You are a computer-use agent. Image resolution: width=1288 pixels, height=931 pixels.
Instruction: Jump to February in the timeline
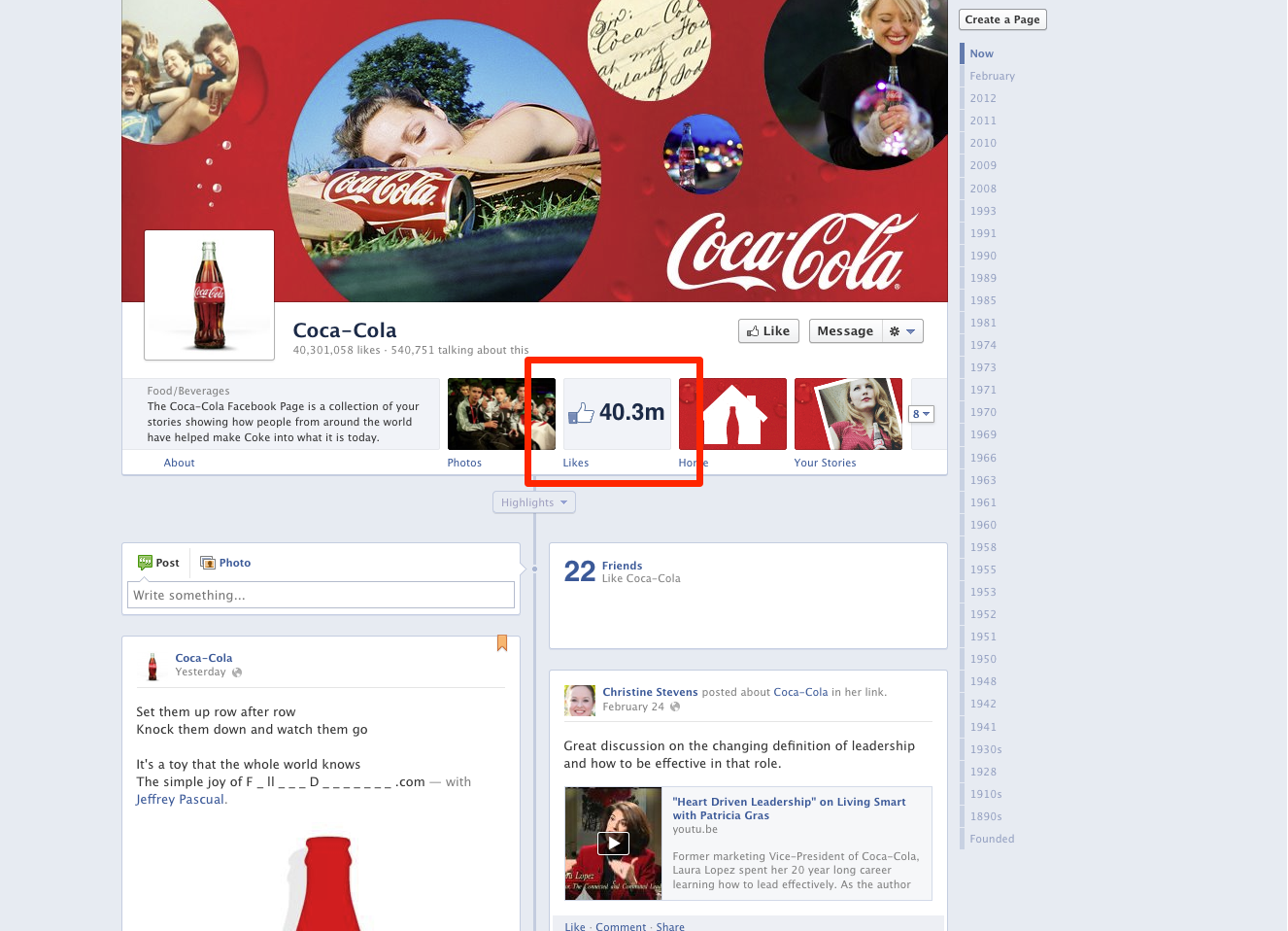(x=992, y=76)
